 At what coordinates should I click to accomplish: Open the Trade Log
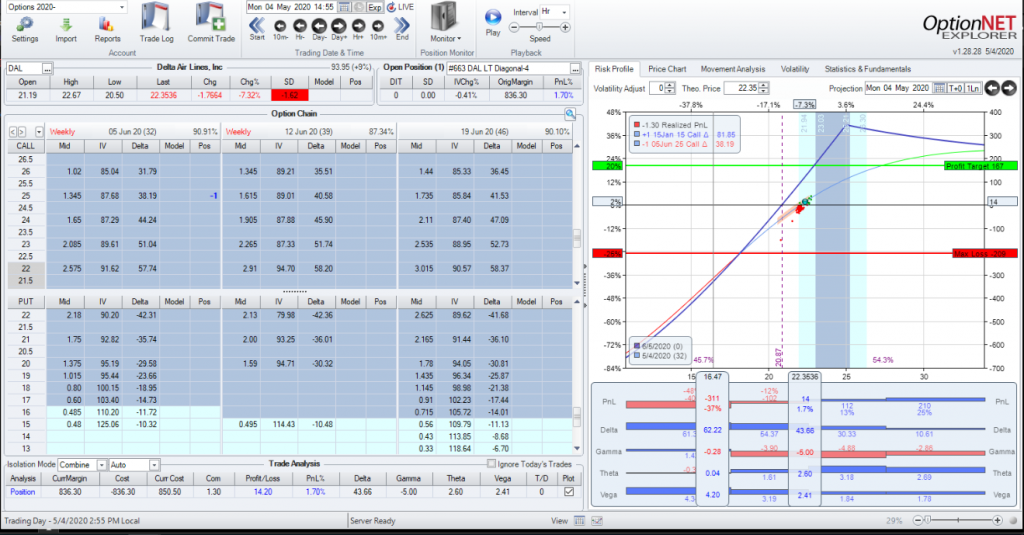pos(156,20)
